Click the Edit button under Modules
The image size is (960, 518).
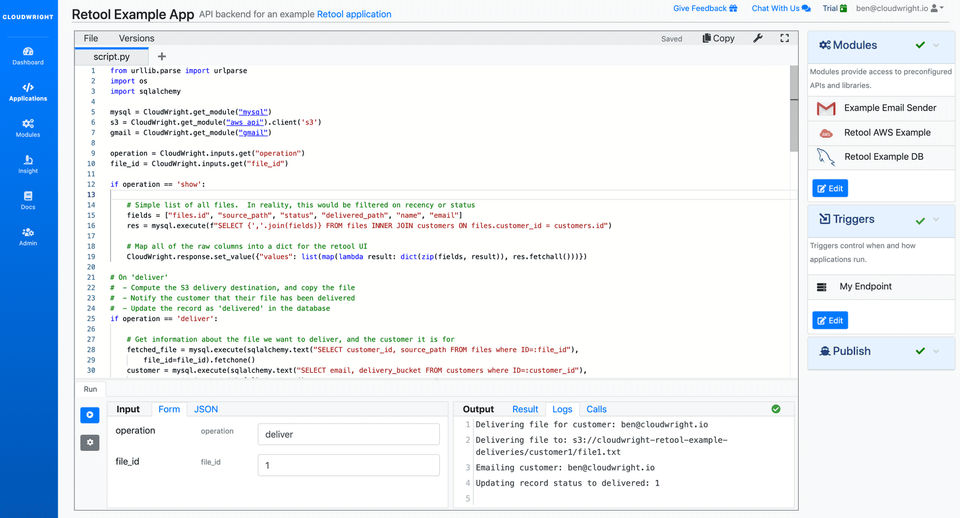coord(830,188)
